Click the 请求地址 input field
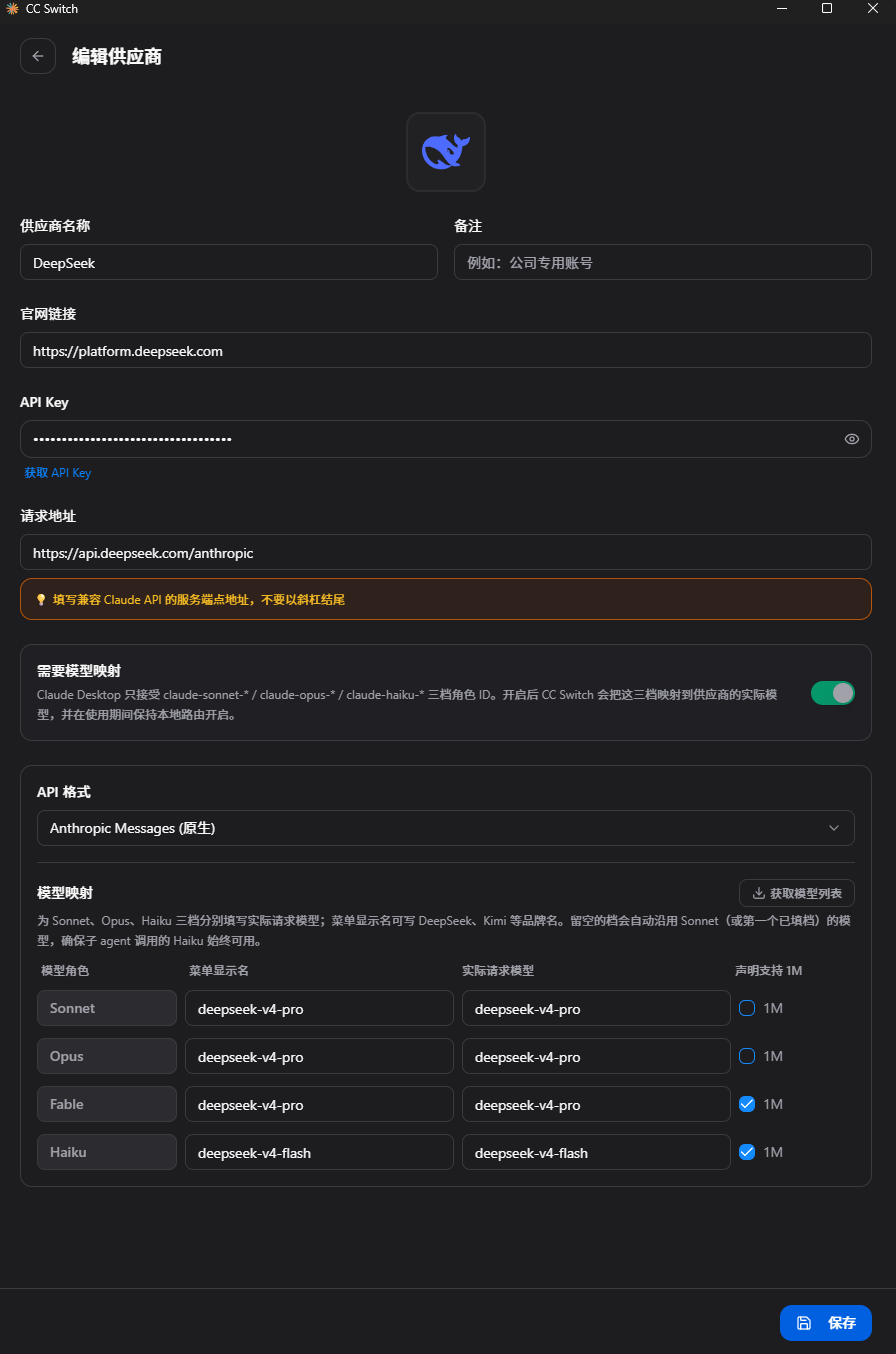The width and height of the screenshot is (896, 1354). (446, 552)
